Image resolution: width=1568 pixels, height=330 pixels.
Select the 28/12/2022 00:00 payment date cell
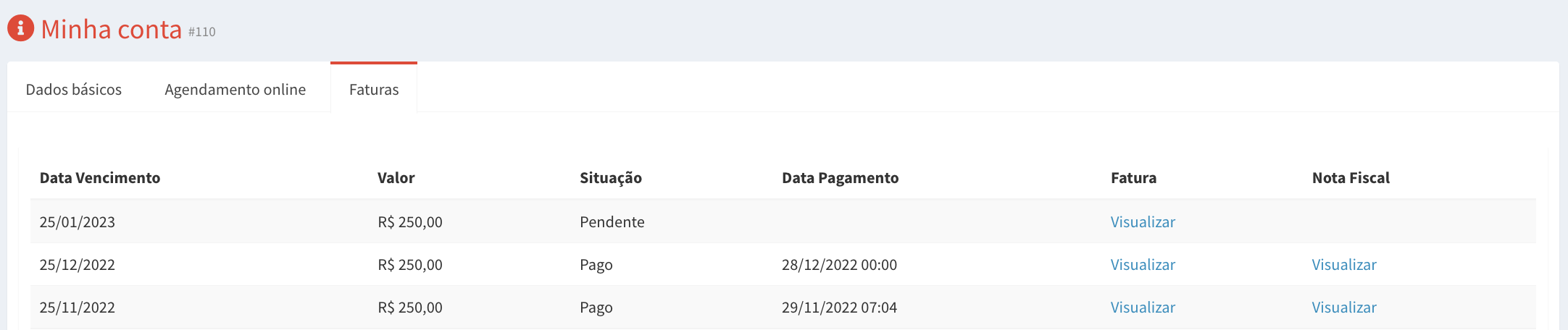839,264
